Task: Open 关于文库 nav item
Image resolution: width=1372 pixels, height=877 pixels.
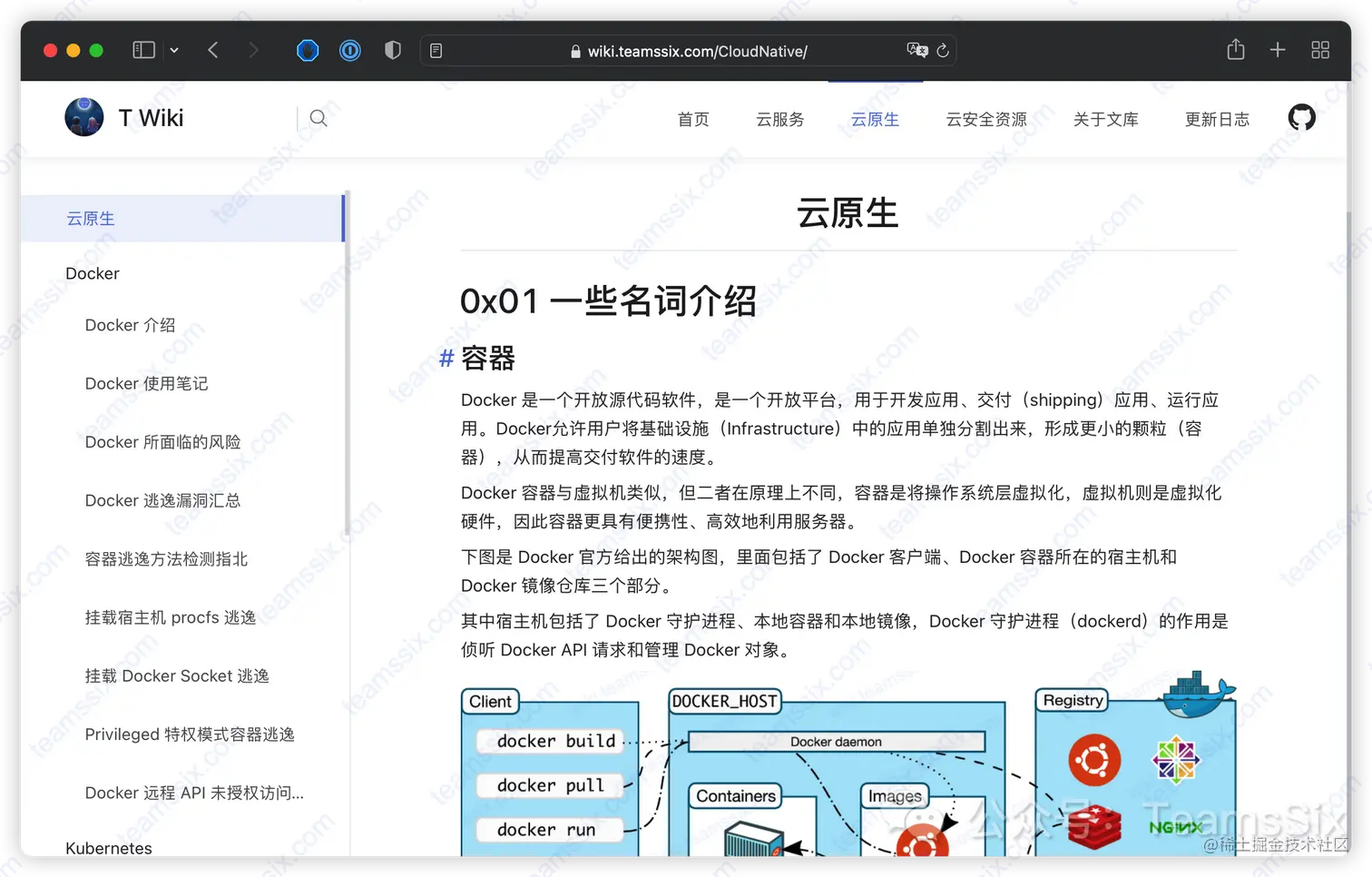Action: pos(1106,119)
